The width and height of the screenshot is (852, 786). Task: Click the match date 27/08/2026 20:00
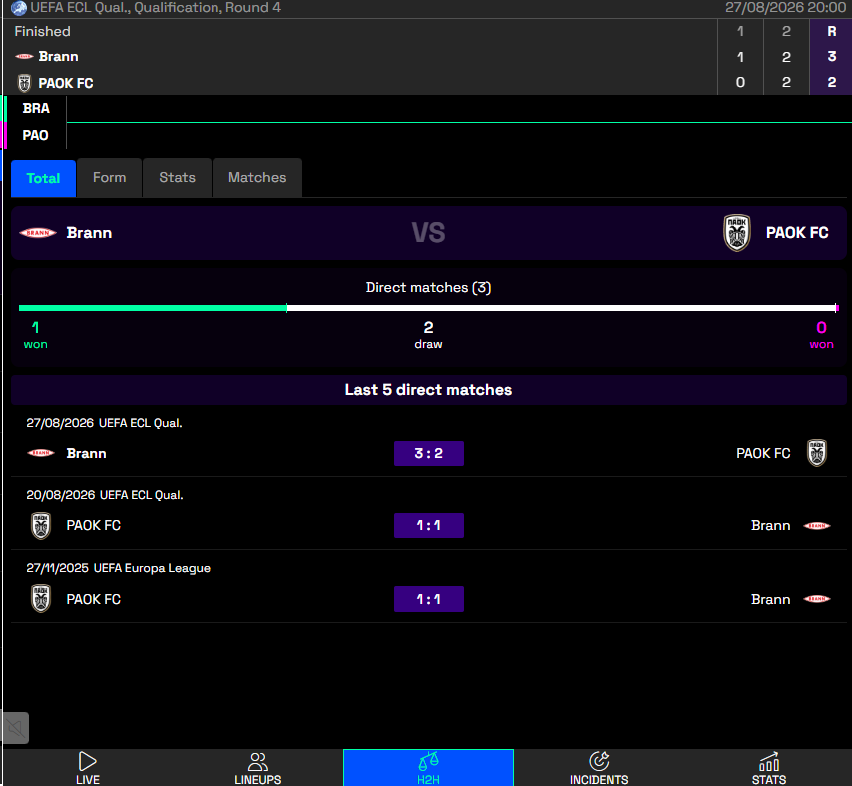click(x=786, y=8)
